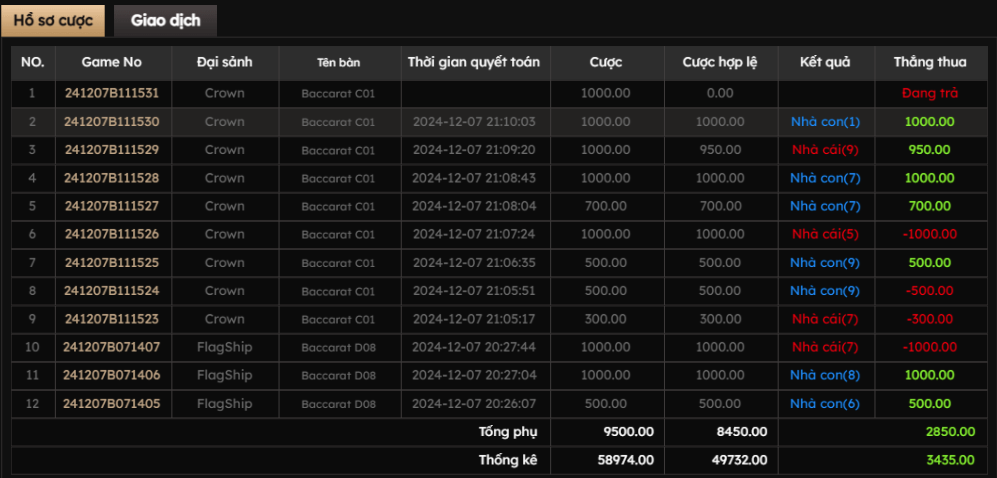Screen dimensions: 997x478
Task: Click the Đang trả status
Action: tap(930, 93)
